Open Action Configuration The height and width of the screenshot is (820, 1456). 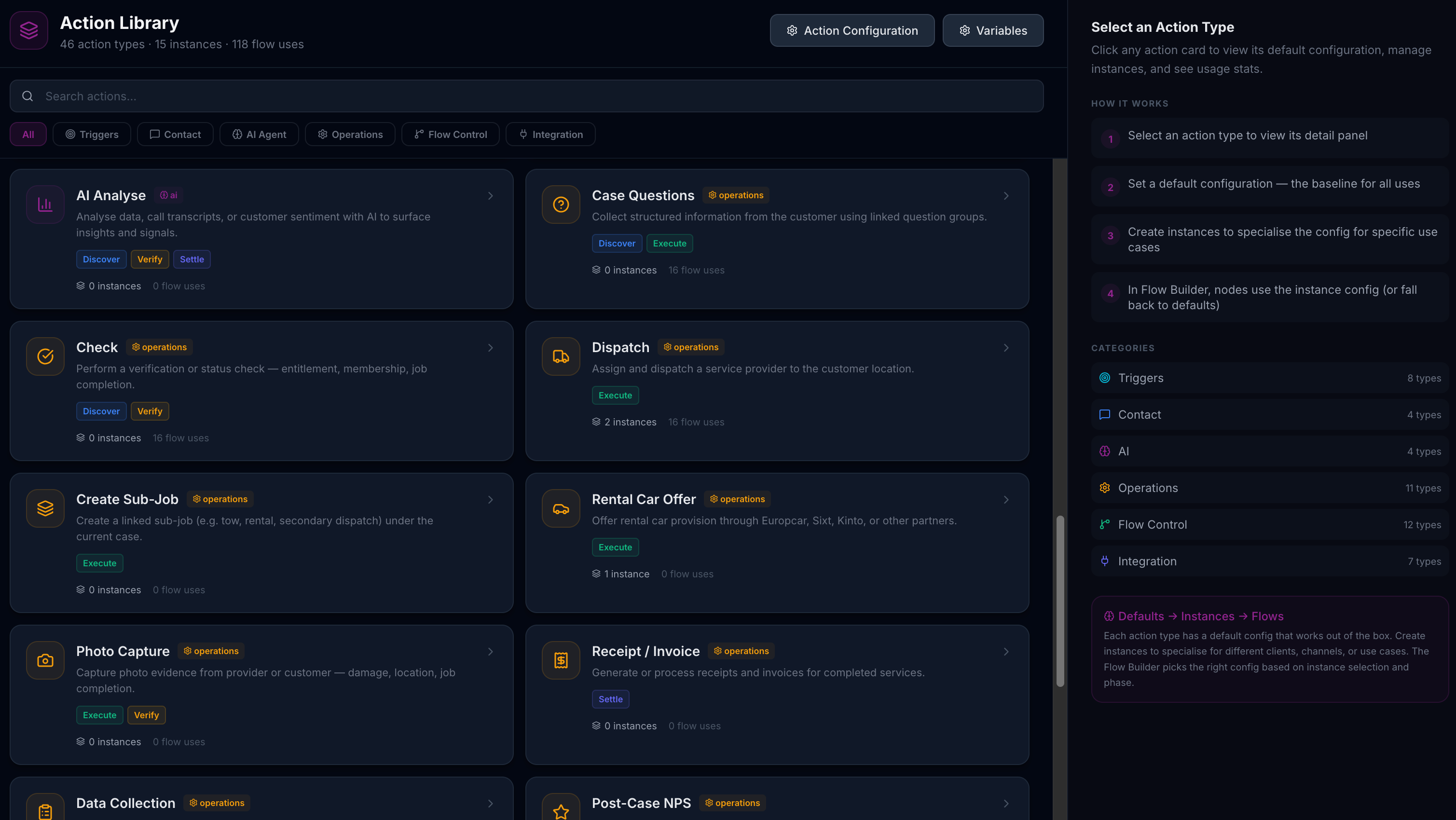click(852, 30)
